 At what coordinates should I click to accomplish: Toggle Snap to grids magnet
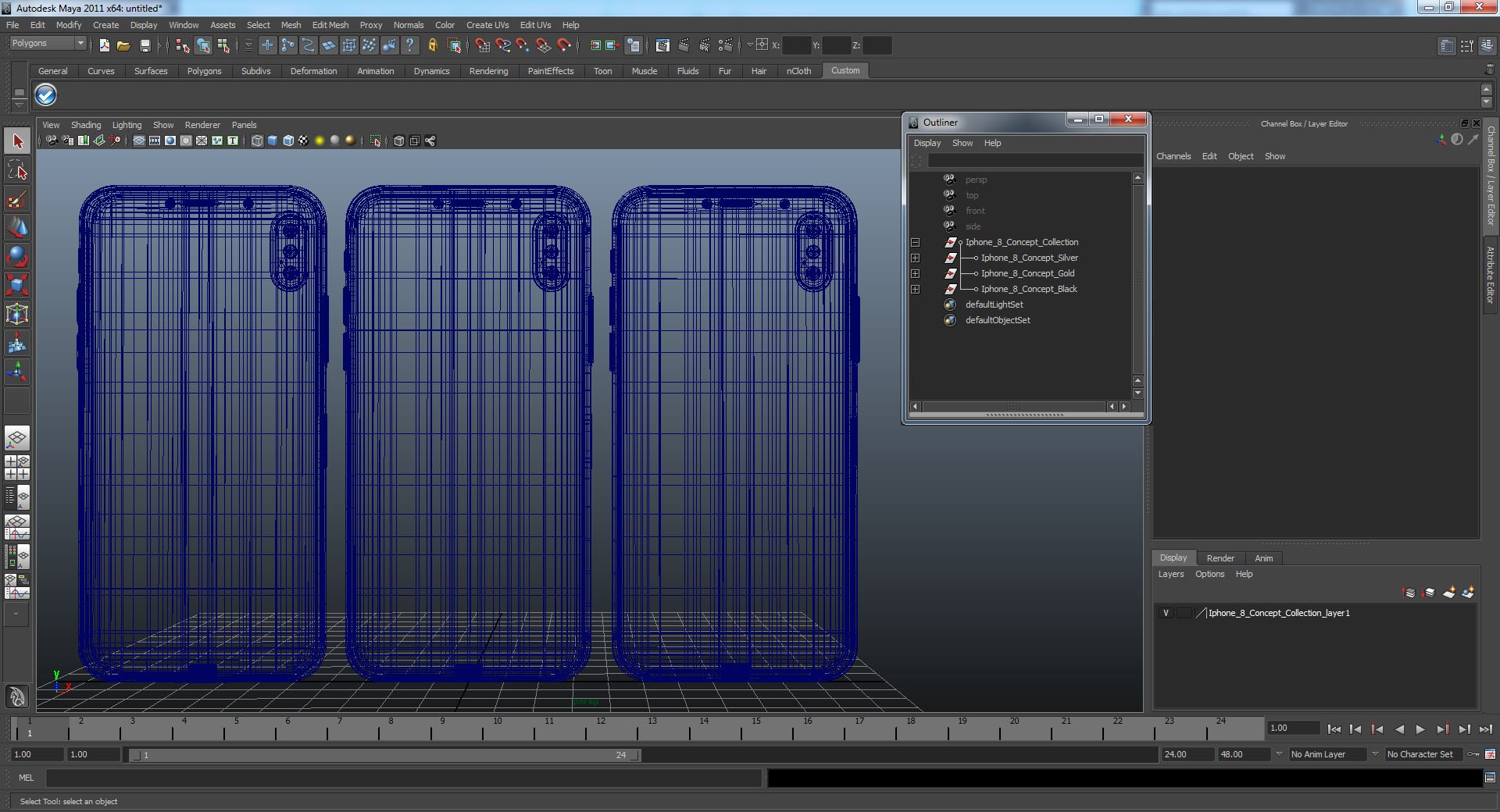(x=482, y=45)
